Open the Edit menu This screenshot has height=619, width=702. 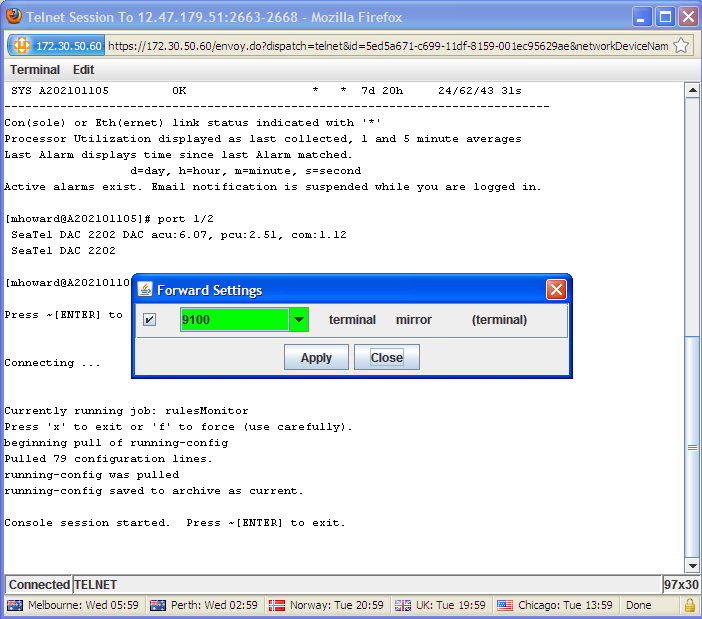point(83,70)
